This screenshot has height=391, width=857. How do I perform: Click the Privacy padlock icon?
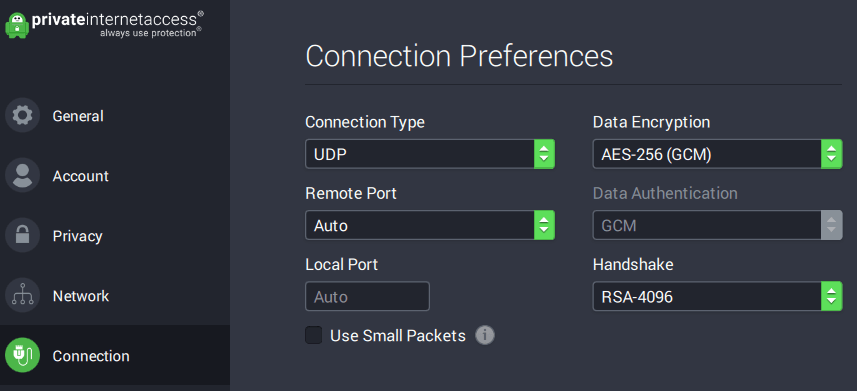pyautogui.click(x=22, y=236)
